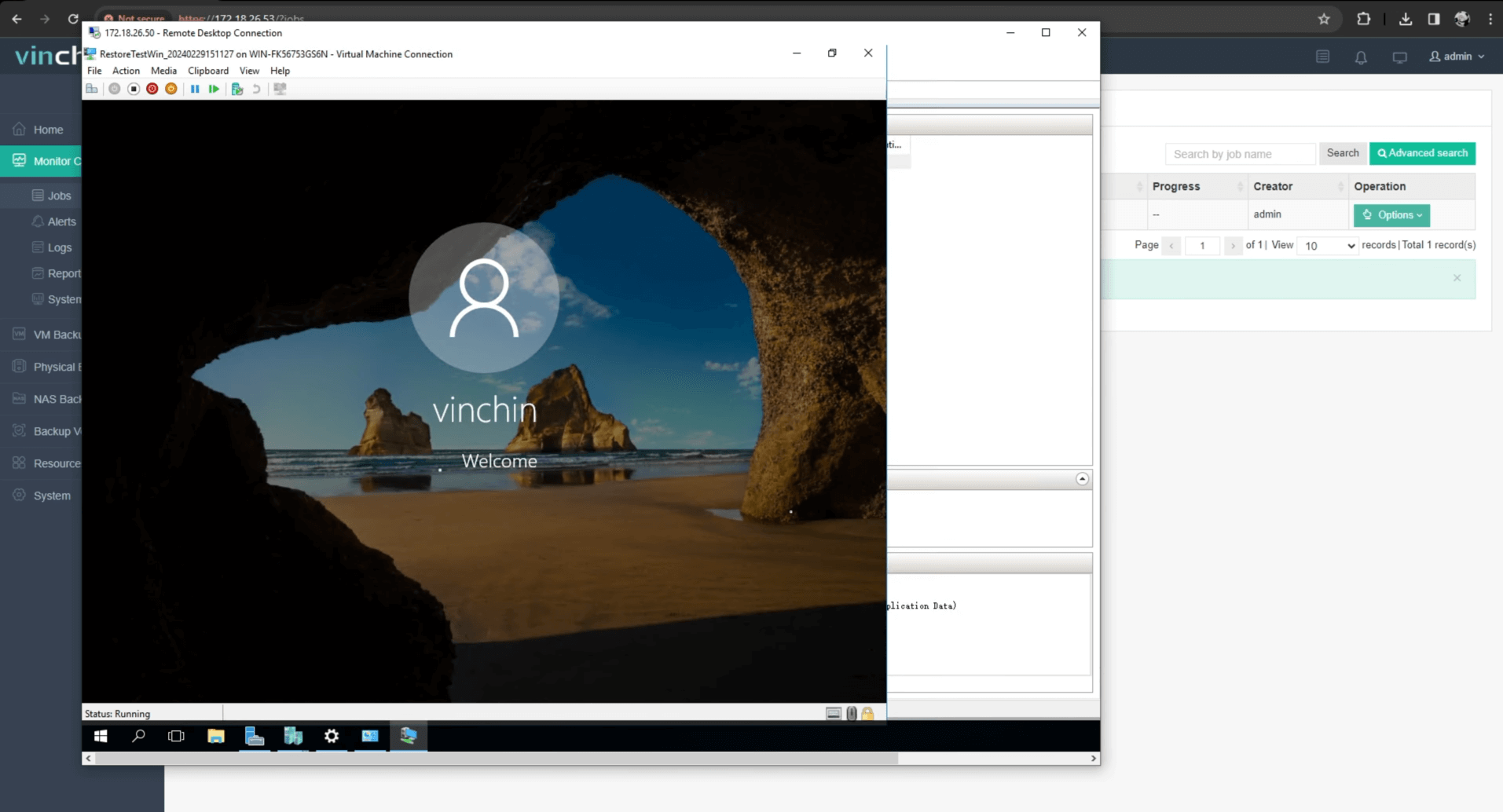The height and width of the screenshot is (812, 1503).
Task: Turn off the VM with stop icon
Action: [x=134, y=89]
